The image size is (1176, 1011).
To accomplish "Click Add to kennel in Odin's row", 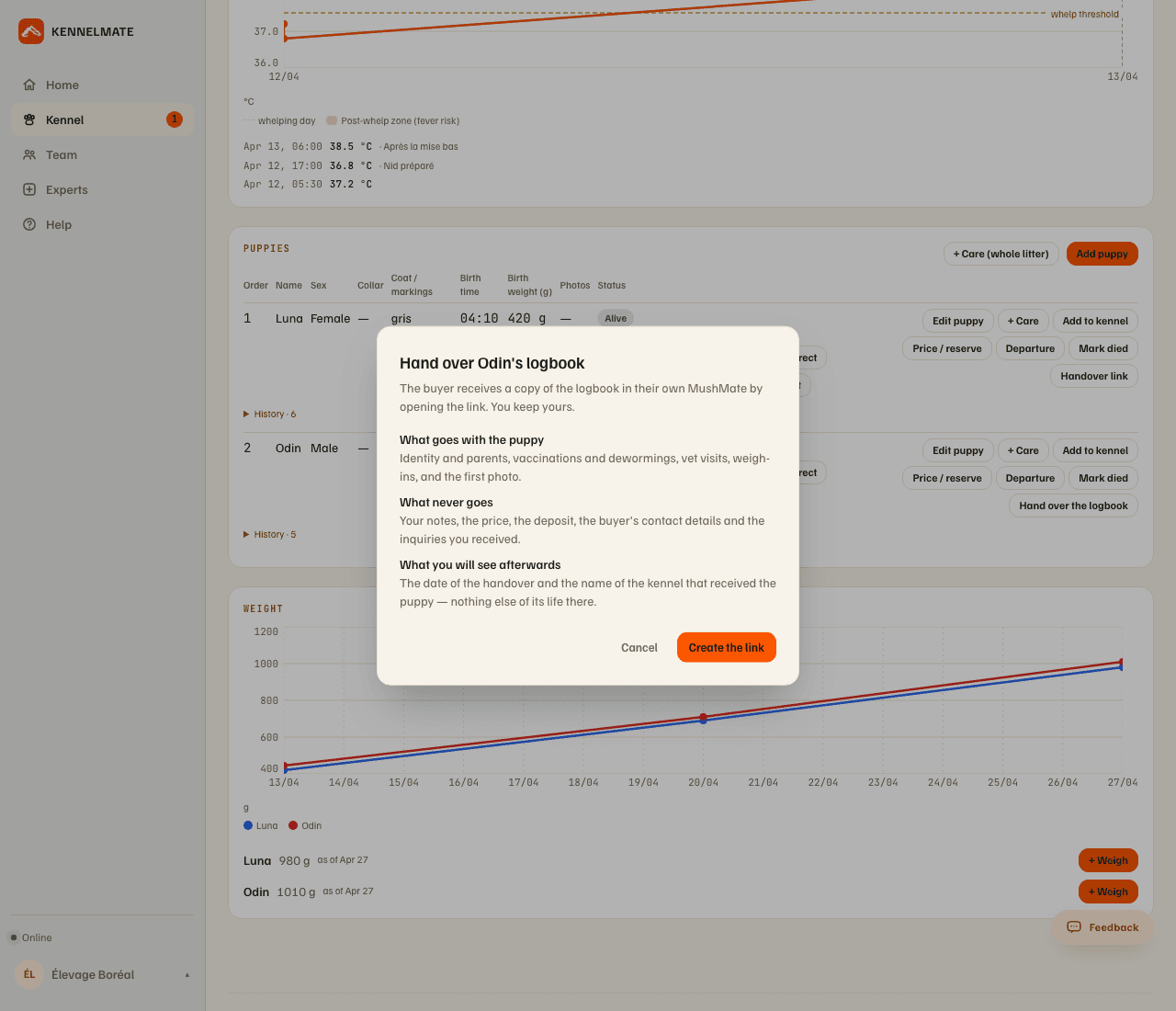I will [x=1095, y=450].
